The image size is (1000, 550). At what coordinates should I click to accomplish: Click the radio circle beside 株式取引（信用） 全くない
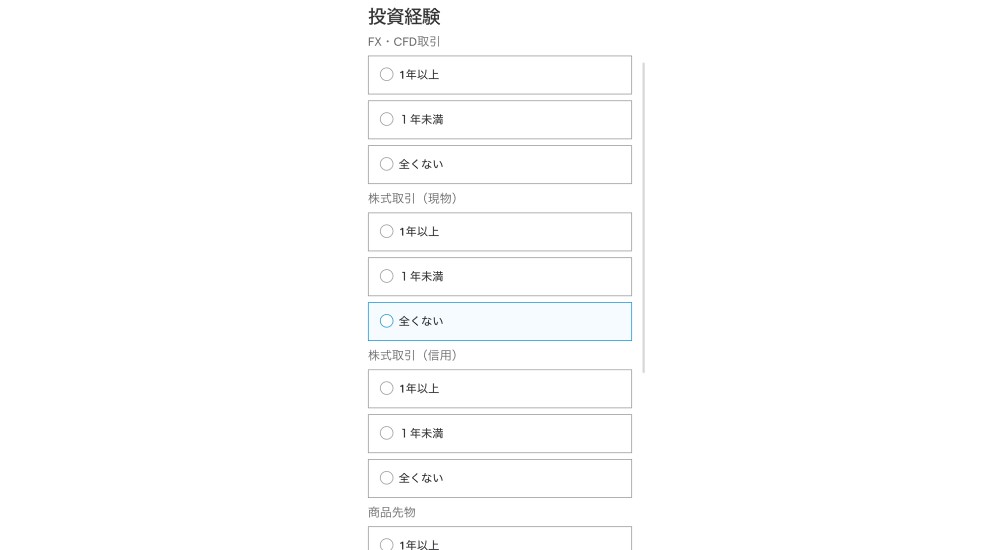387,479
